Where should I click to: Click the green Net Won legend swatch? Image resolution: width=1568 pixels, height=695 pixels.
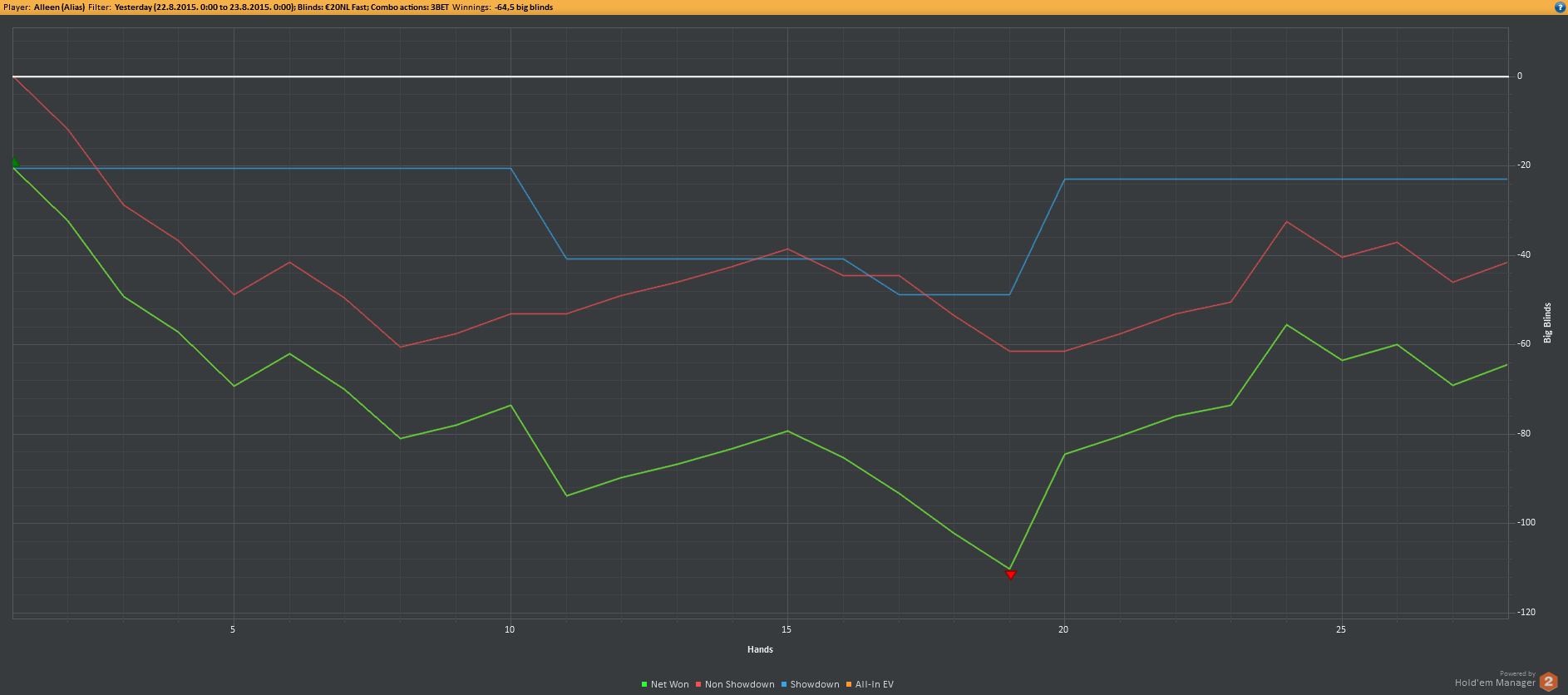[x=644, y=684]
